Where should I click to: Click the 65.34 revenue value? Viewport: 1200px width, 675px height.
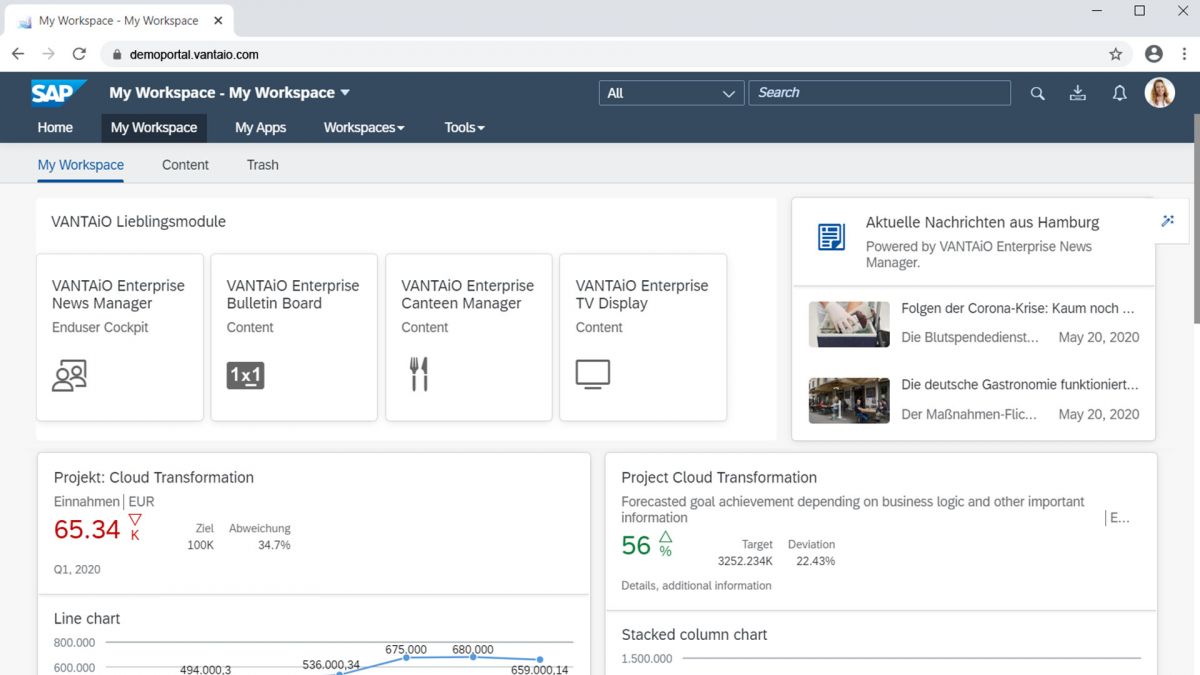point(87,529)
